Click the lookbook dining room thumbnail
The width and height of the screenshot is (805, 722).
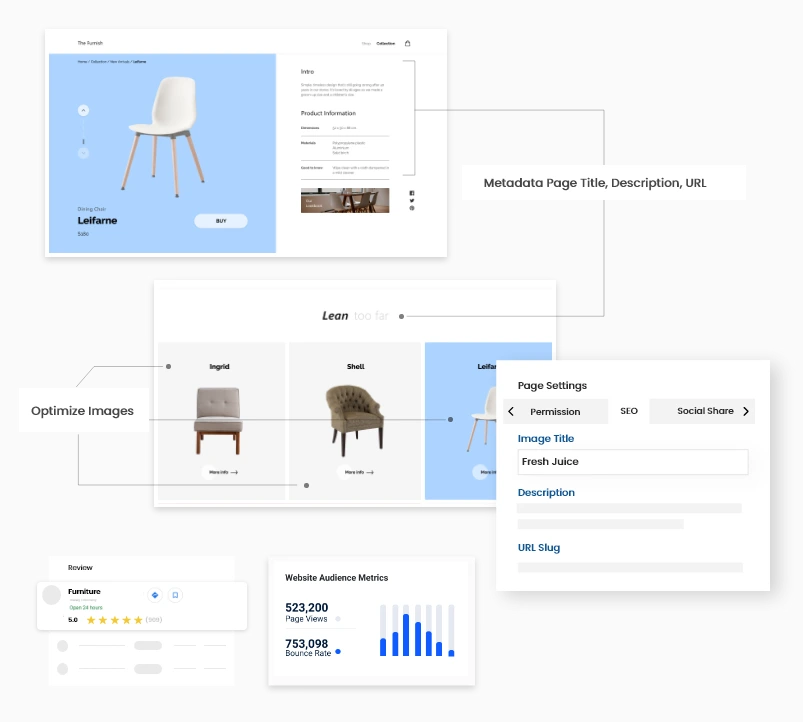pos(345,200)
